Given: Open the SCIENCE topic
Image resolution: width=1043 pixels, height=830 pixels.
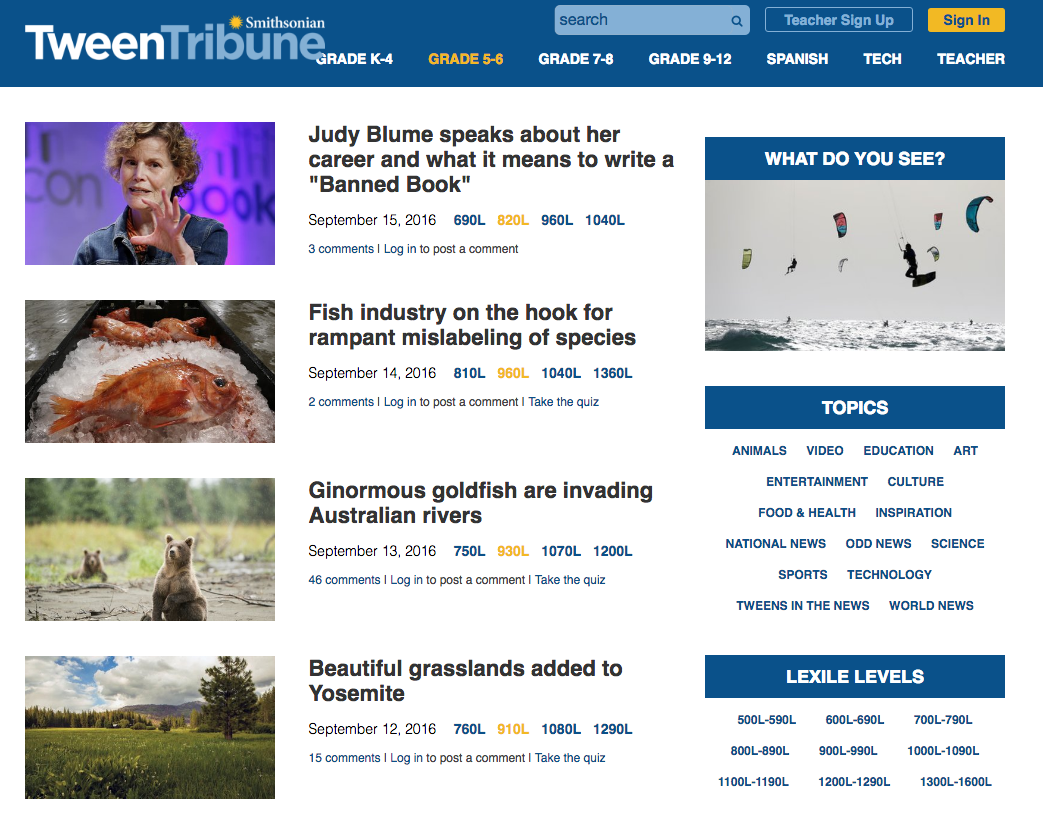Looking at the screenshot, I should pyautogui.click(x=957, y=544).
